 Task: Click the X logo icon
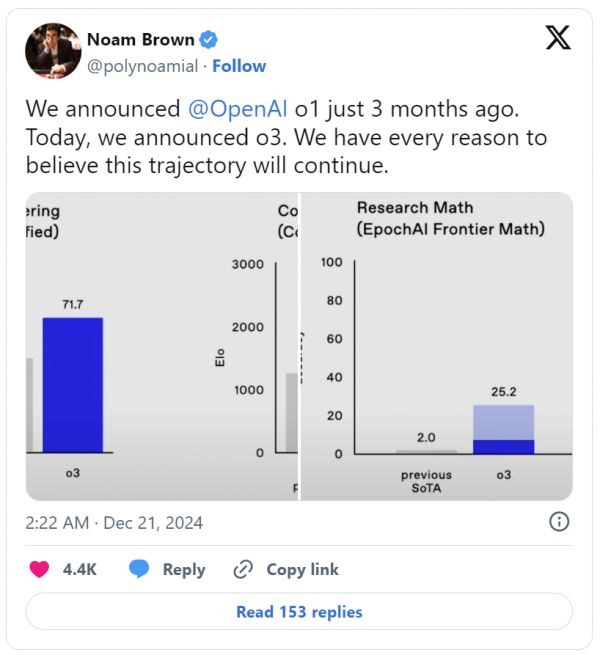pyautogui.click(x=558, y=38)
